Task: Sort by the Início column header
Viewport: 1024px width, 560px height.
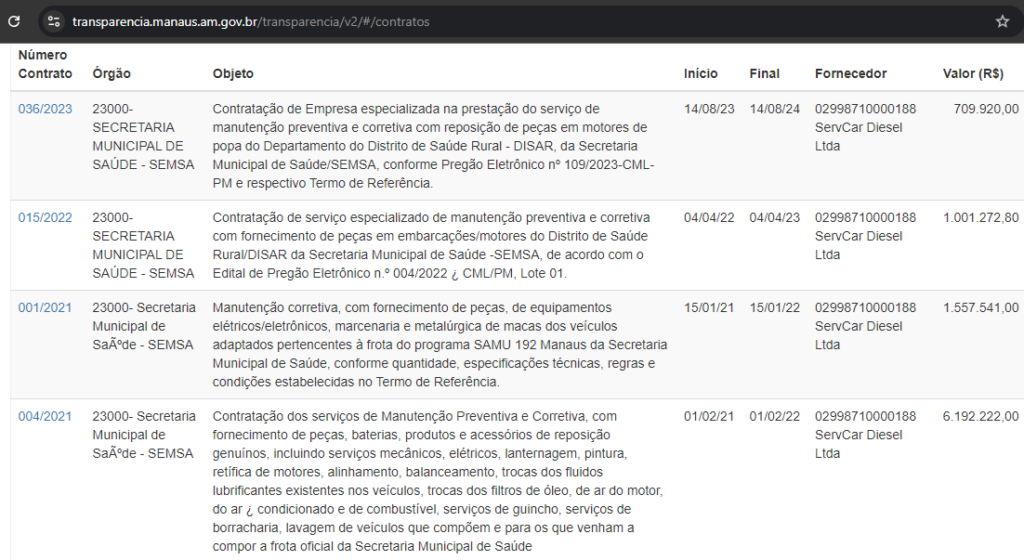Action: click(x=700, y=74)
